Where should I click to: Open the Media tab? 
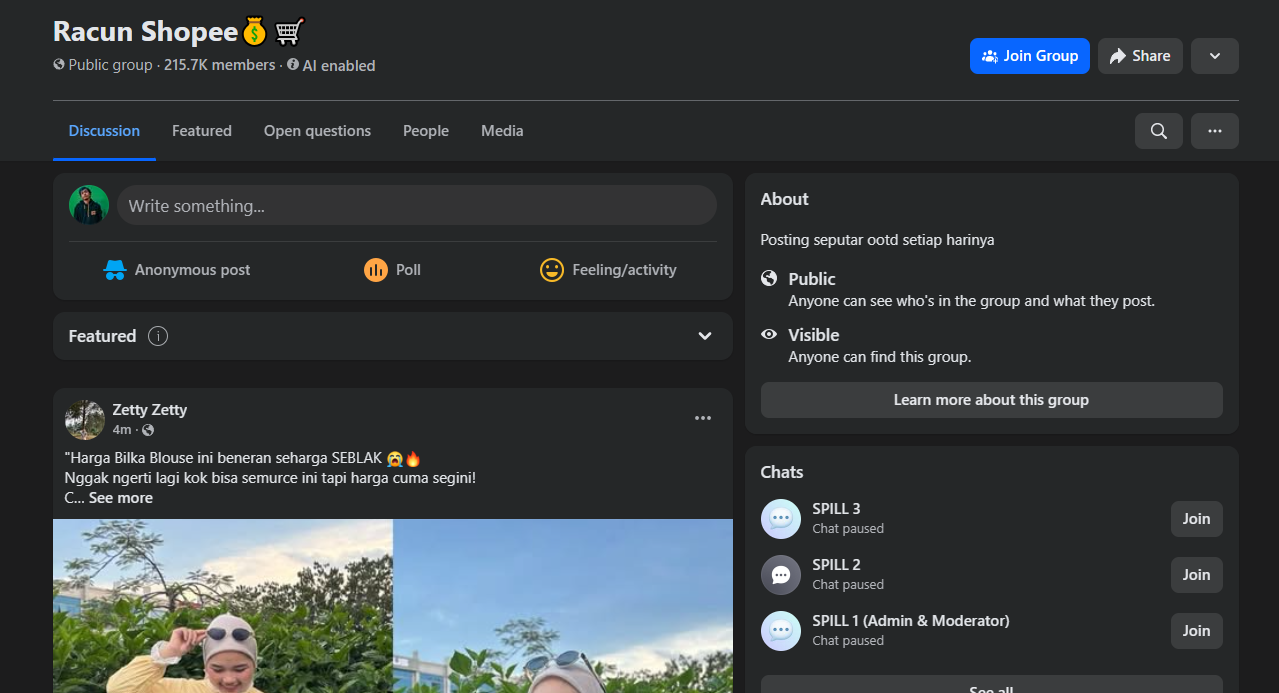tap(502, 131)
